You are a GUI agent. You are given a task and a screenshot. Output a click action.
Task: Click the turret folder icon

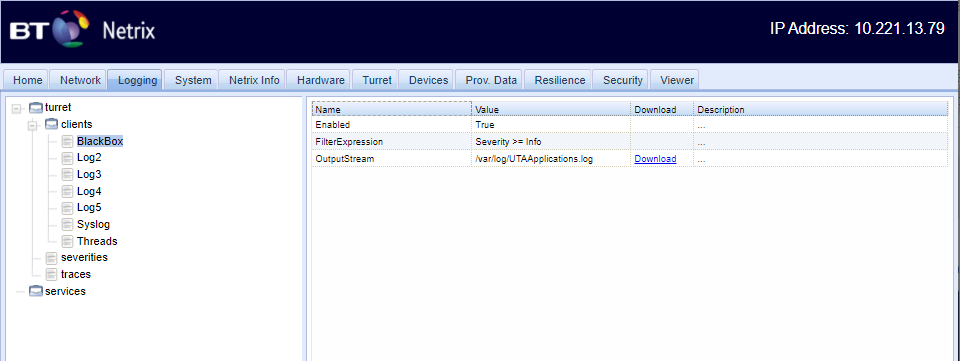tap(37, 108)
